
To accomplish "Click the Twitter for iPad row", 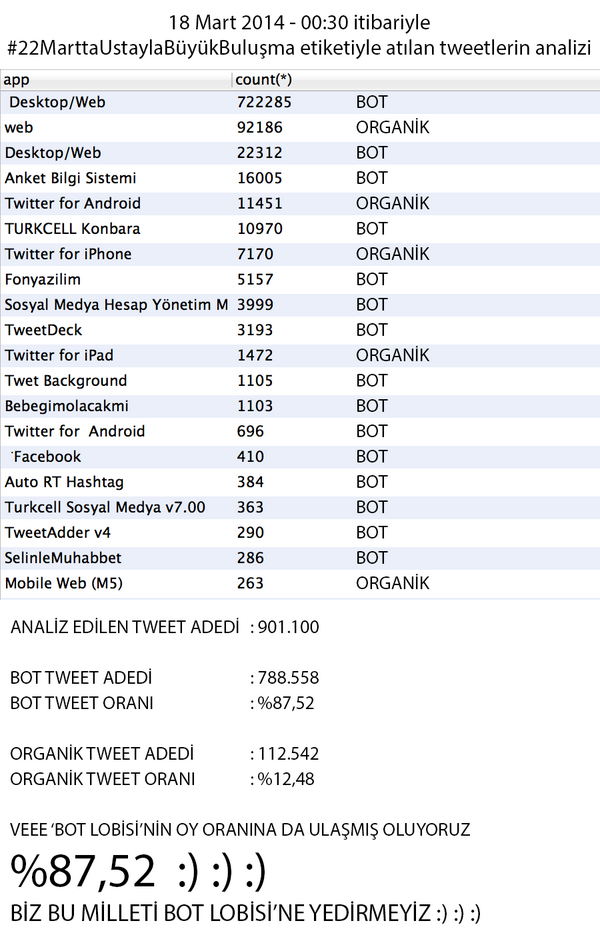I will click(x=300, y=355).
